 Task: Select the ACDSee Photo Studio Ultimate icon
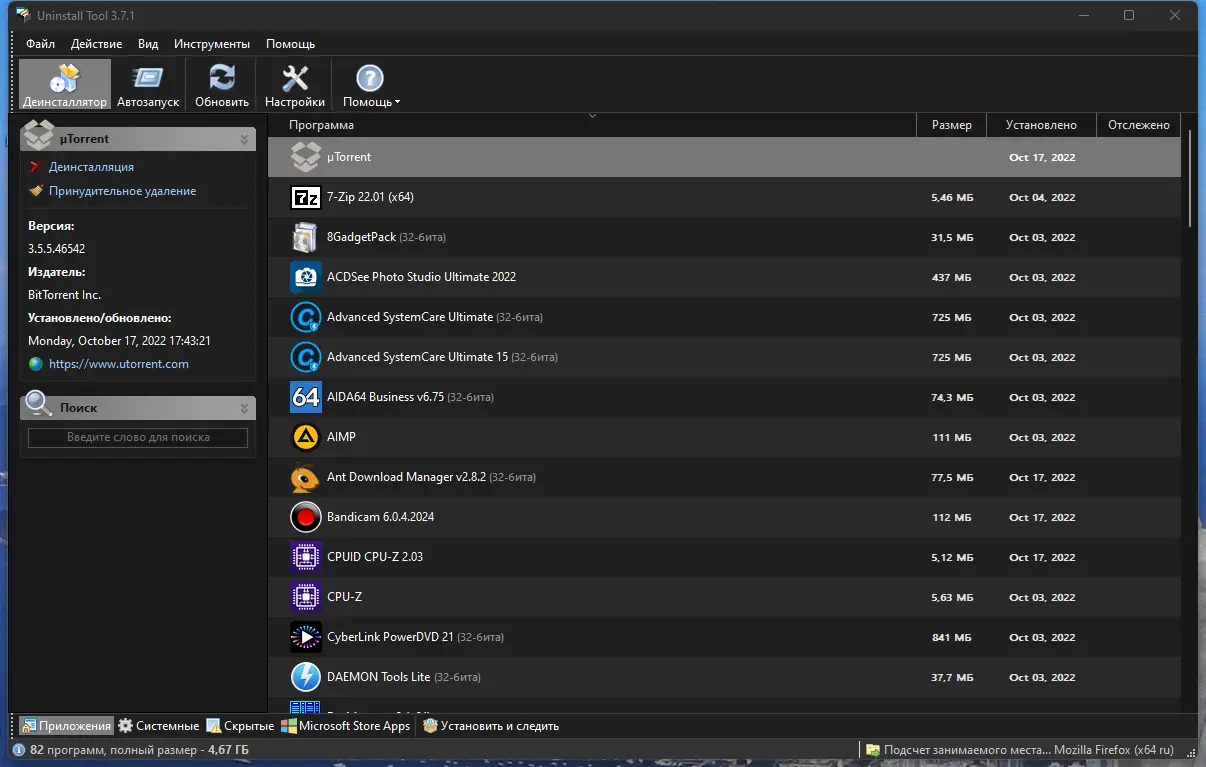click(x=305, y=277)
